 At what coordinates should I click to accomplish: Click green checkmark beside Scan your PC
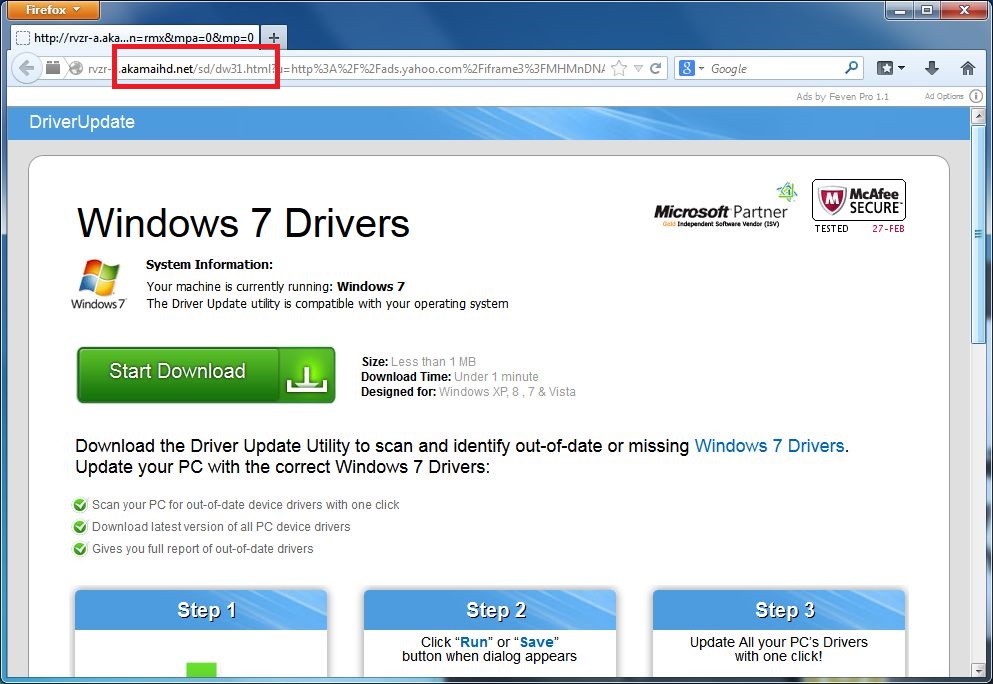(x=80, y=505)
